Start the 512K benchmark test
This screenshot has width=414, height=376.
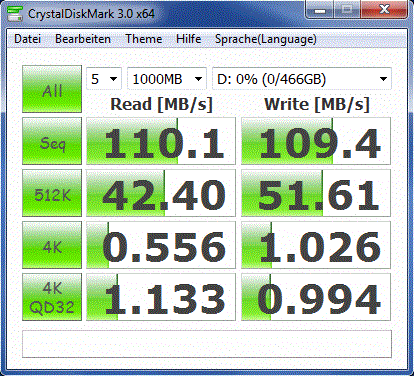point(52,193)
